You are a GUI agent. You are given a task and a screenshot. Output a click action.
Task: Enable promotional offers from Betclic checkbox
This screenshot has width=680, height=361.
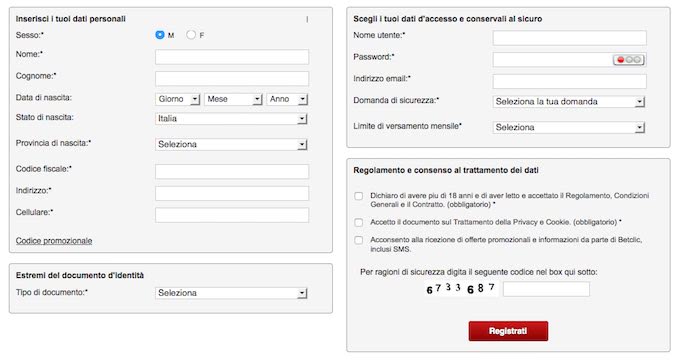coord(359,240)
